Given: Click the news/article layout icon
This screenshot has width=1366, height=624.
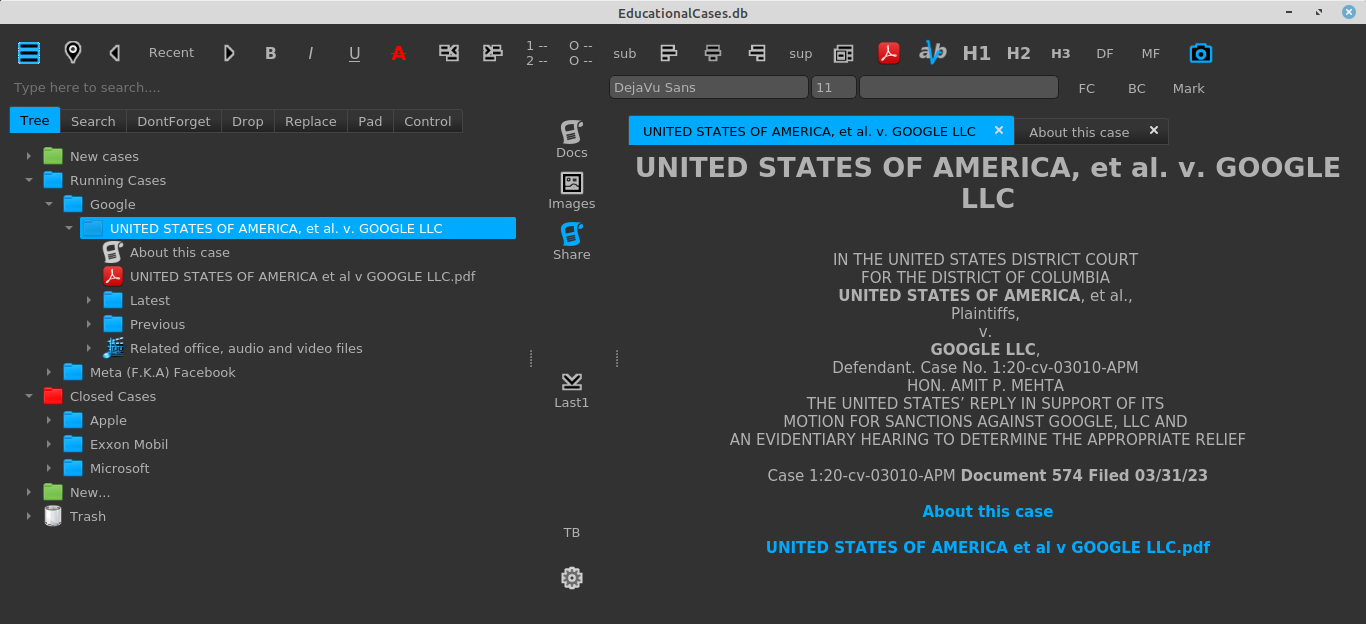Looking at the screenshot, I should 844,53.
